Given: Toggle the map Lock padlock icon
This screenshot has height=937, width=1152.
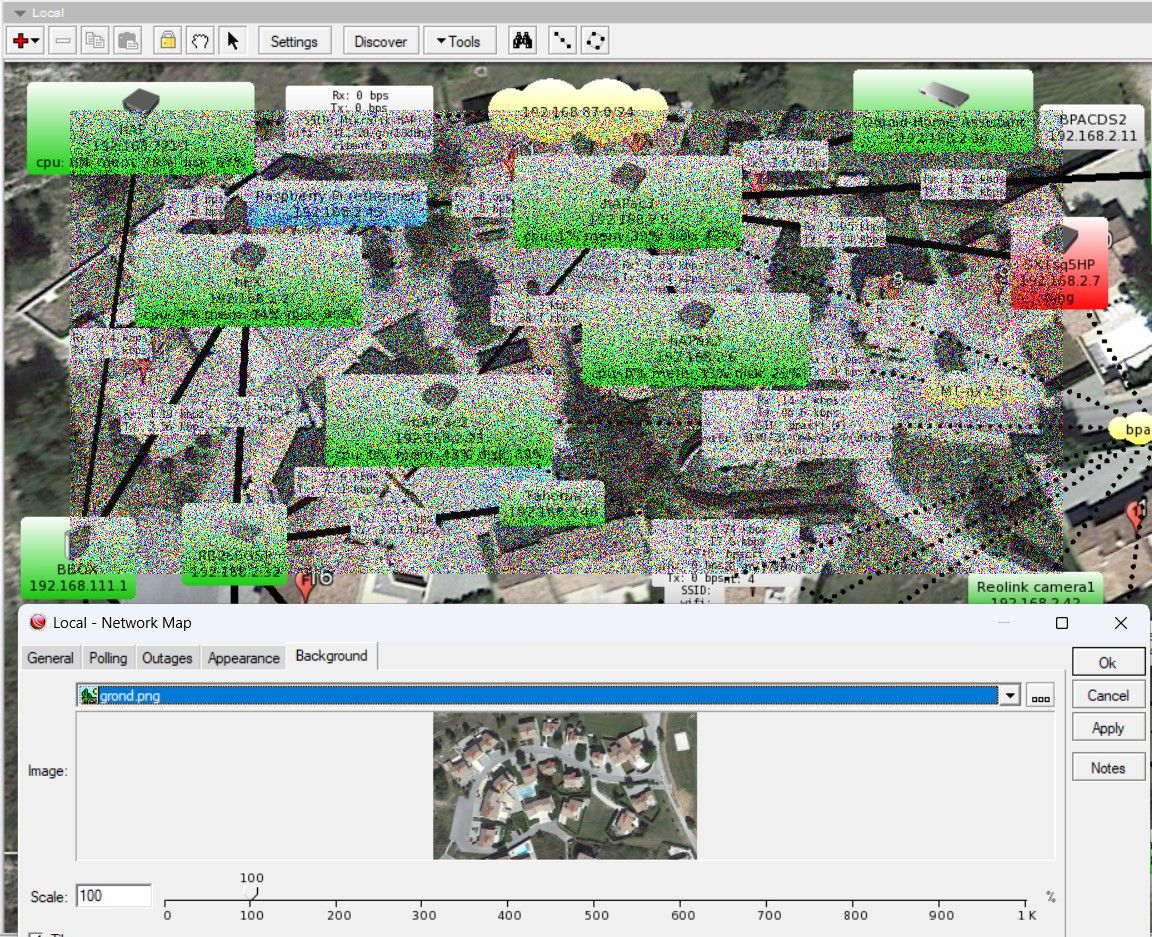Looking at the screenshot, I should pos(168,41).
